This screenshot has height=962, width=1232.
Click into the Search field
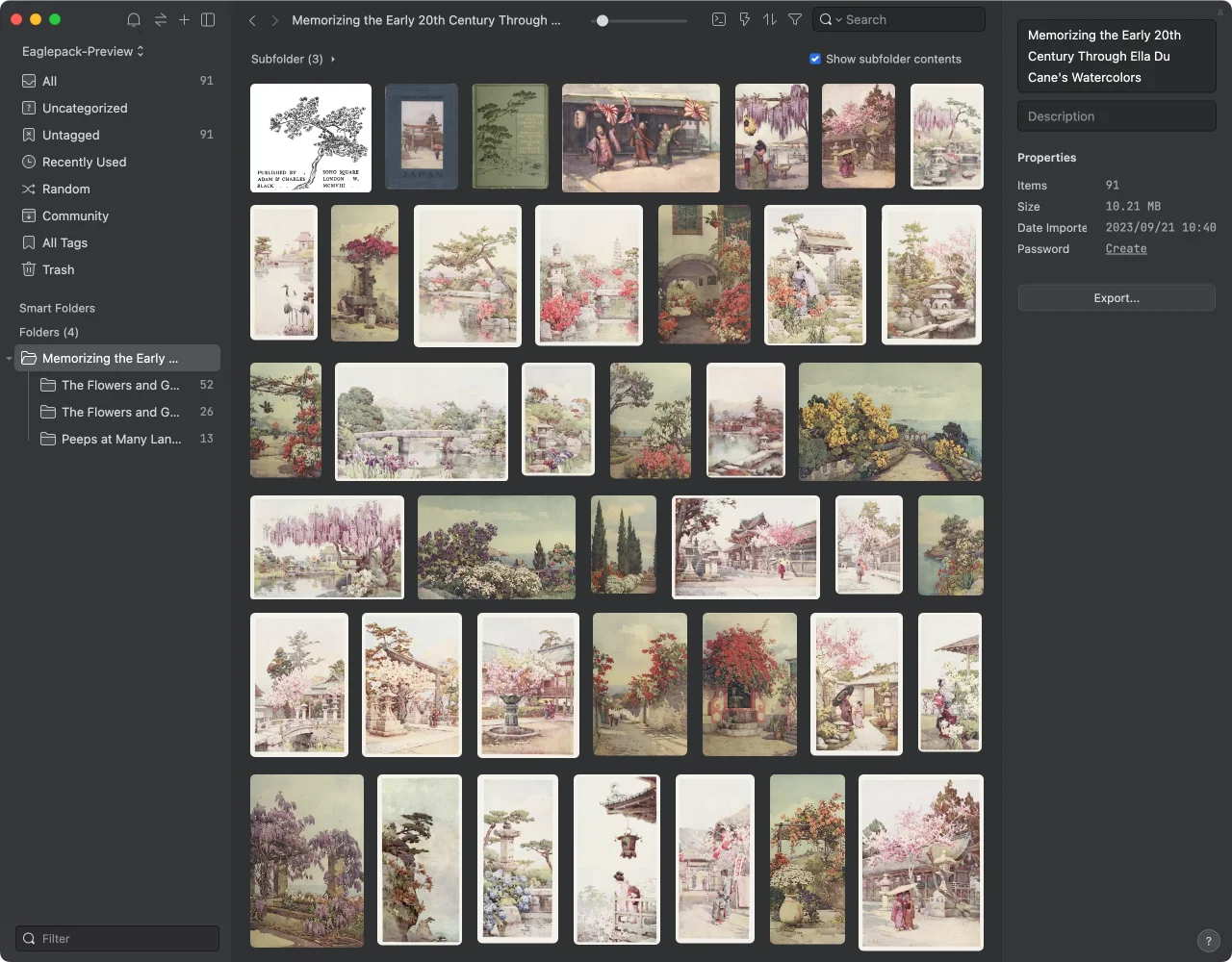899,19
